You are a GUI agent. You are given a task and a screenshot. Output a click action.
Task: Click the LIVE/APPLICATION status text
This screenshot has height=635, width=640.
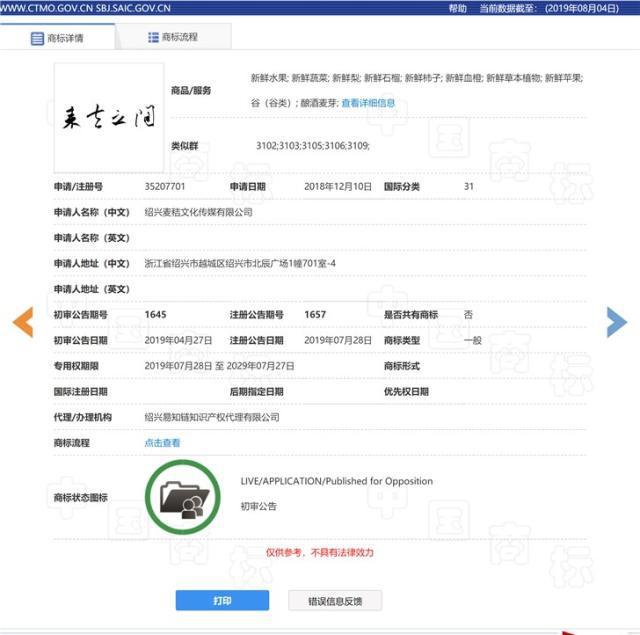tap(336, 481)
